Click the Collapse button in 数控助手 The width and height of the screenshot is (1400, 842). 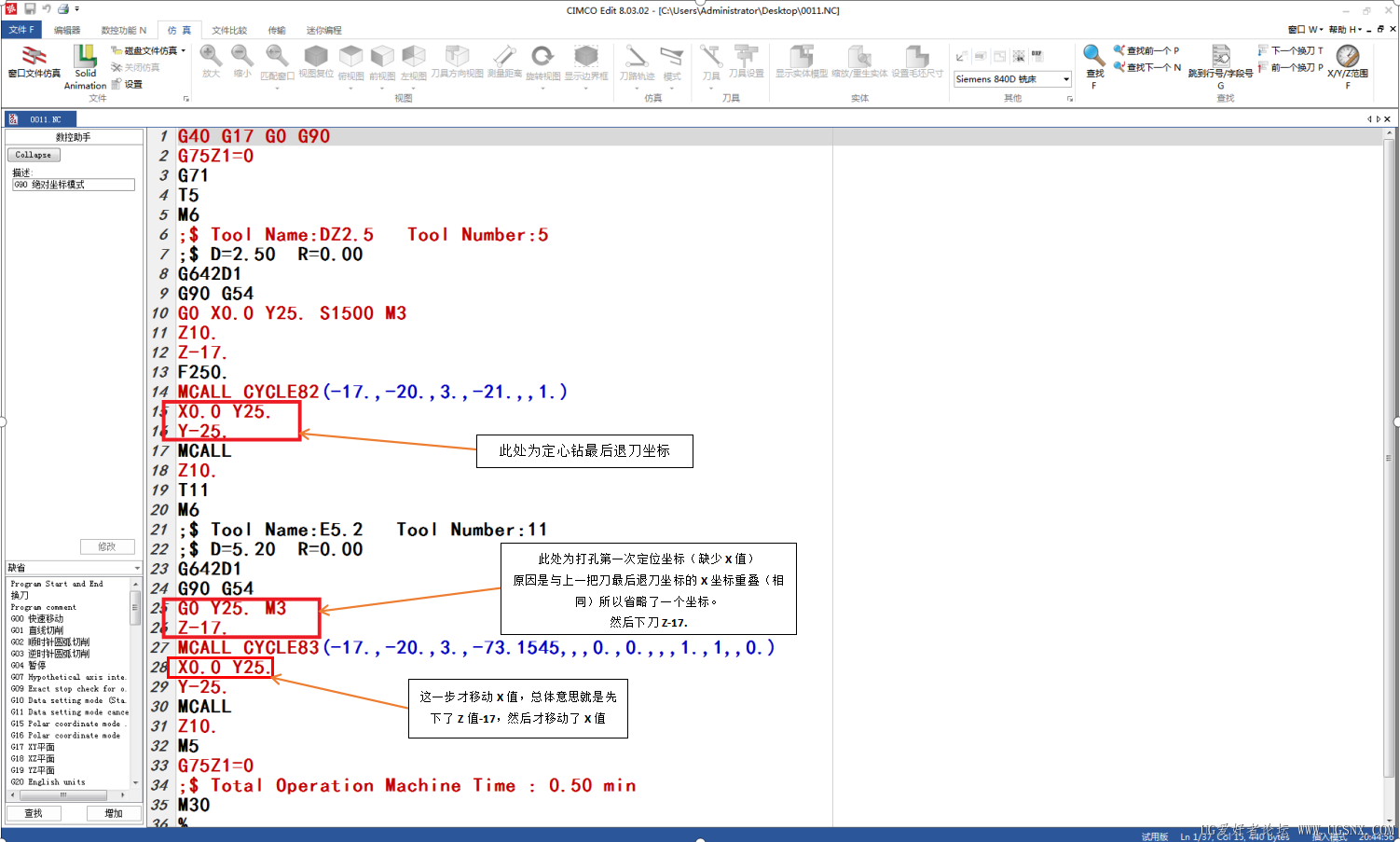(x=34, y=155)
